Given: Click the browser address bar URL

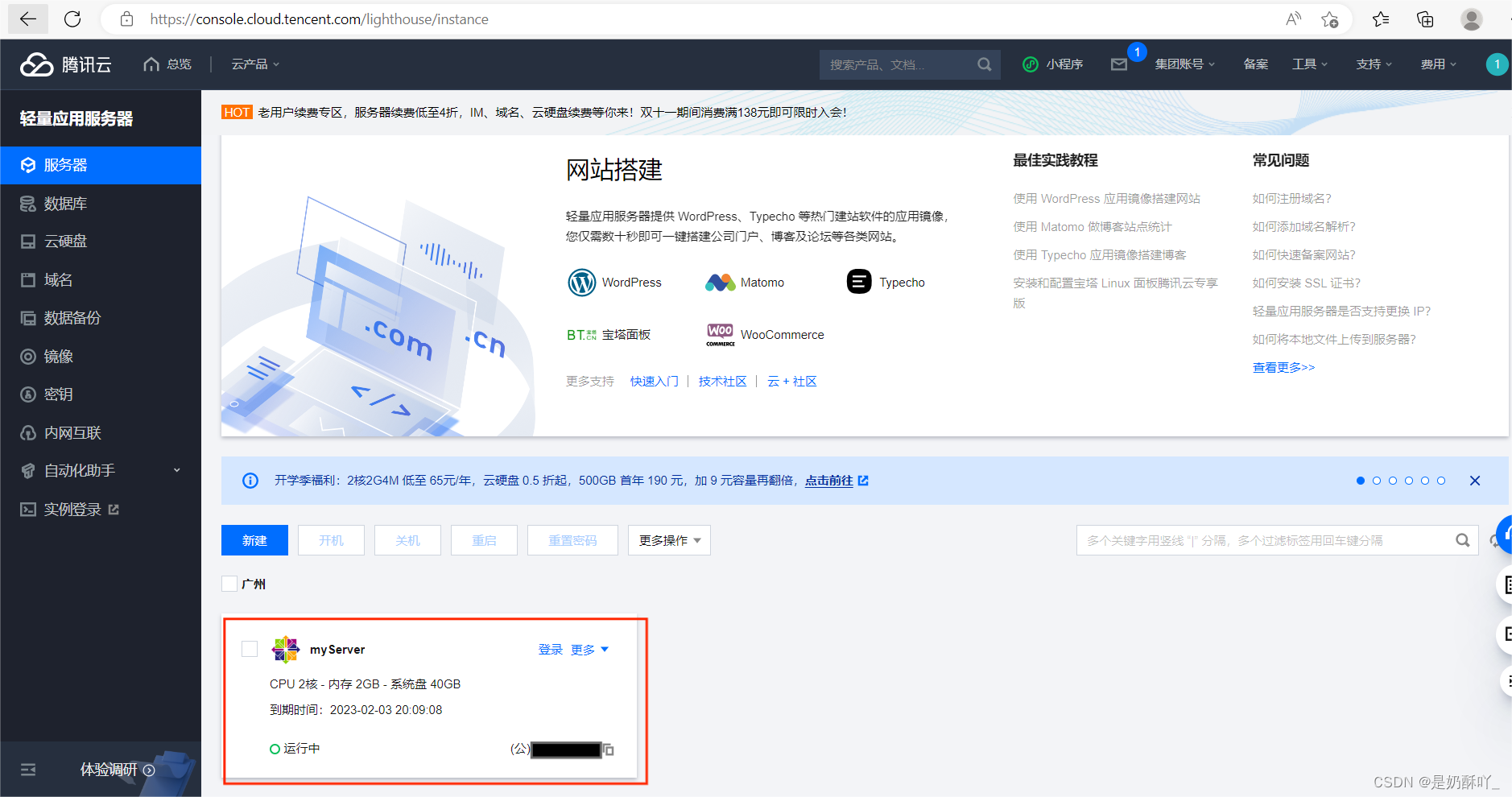Looking at the screenshot, I should tap(319, 19).
